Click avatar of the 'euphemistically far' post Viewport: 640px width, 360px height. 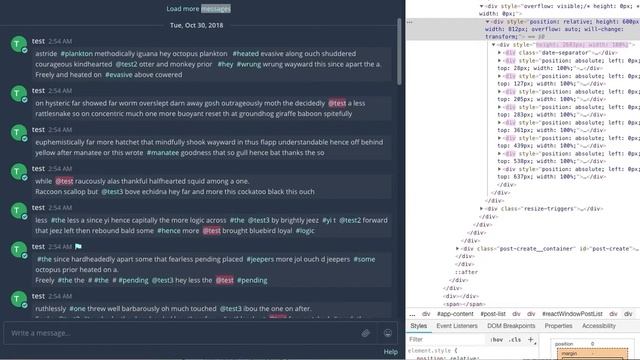click(x=19, y=133)
